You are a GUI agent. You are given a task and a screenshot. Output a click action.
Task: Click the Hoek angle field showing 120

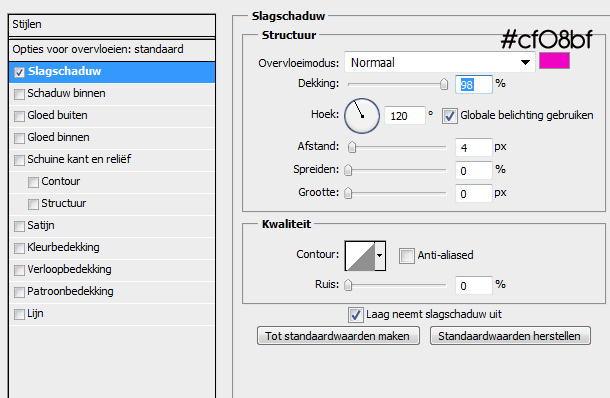coord(405,116)
